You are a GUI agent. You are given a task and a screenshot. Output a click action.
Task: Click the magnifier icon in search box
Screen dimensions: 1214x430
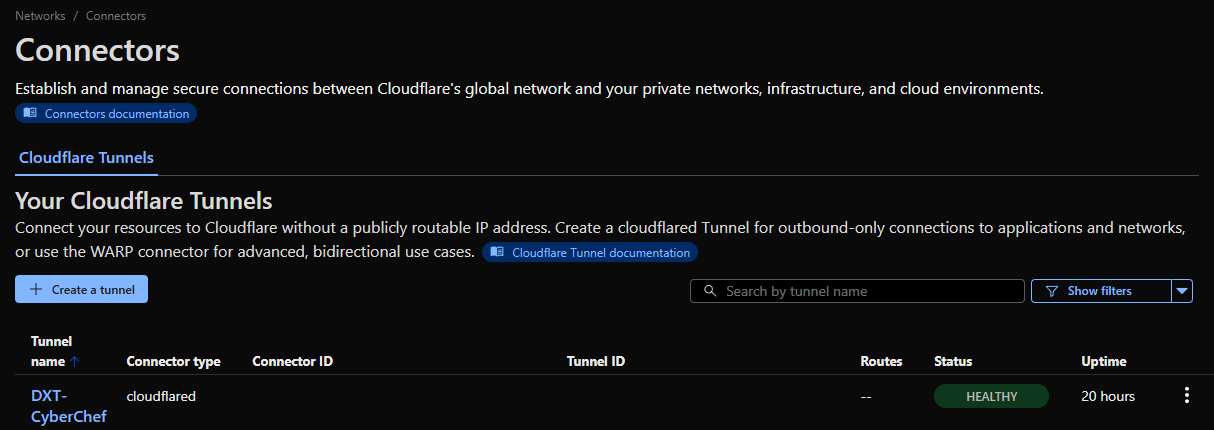pos(710,291)
